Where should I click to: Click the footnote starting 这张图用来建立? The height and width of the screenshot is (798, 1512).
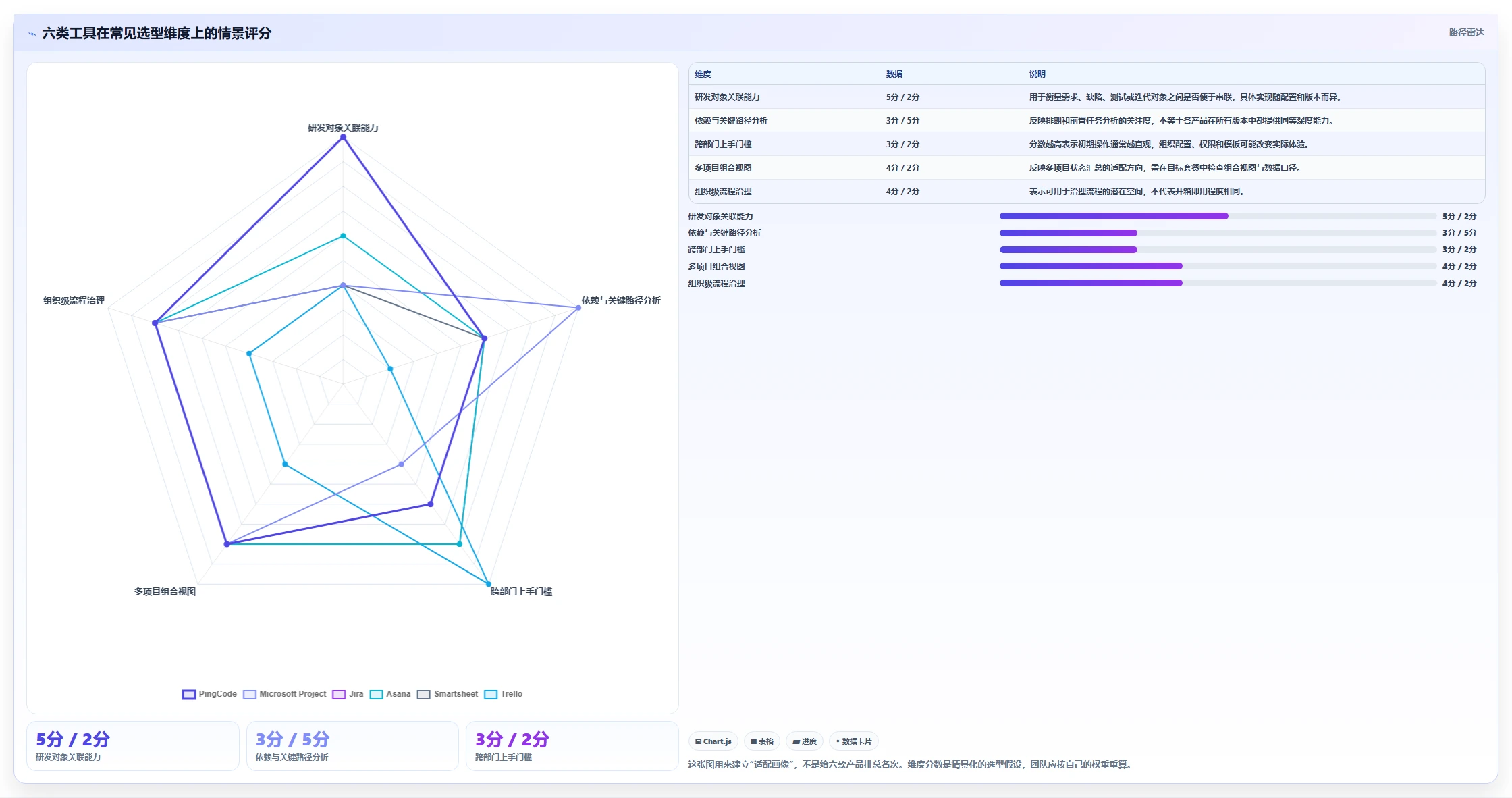911,764
